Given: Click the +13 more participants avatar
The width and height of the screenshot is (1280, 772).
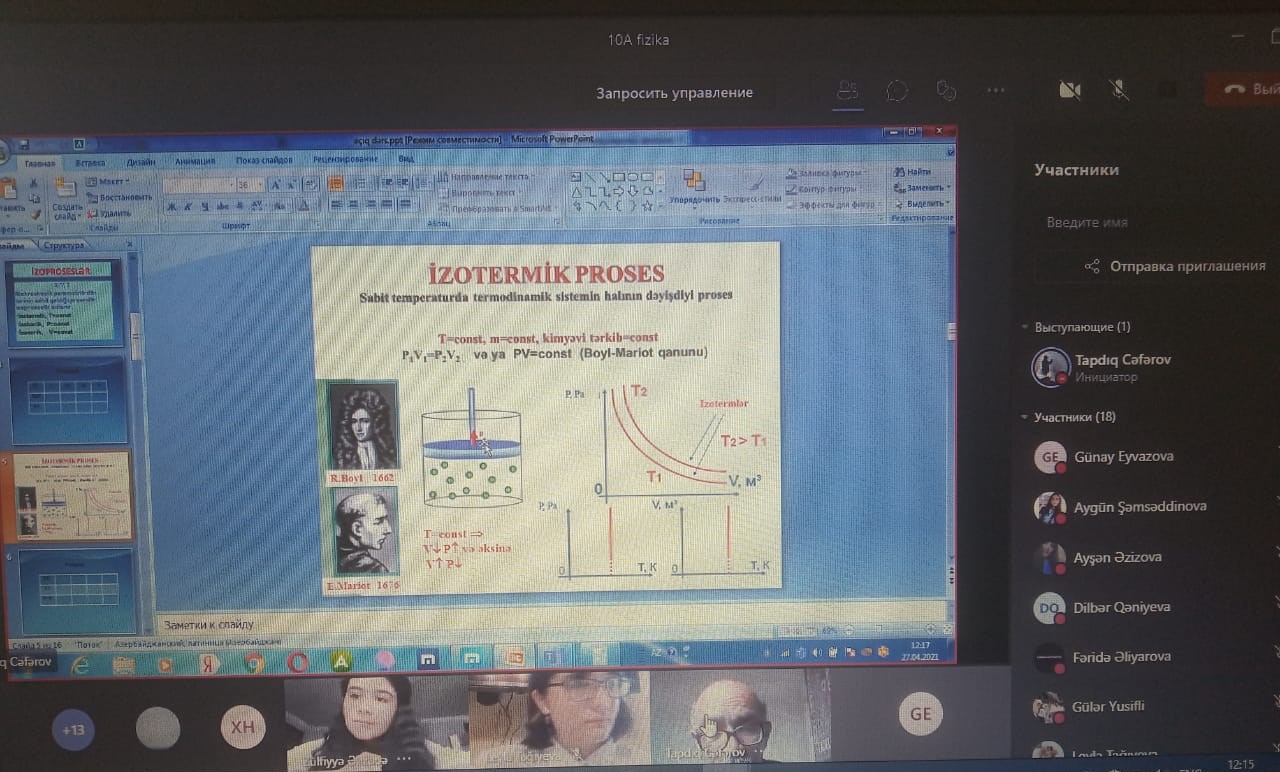Looking at the screenshot, I should [73, 730].
